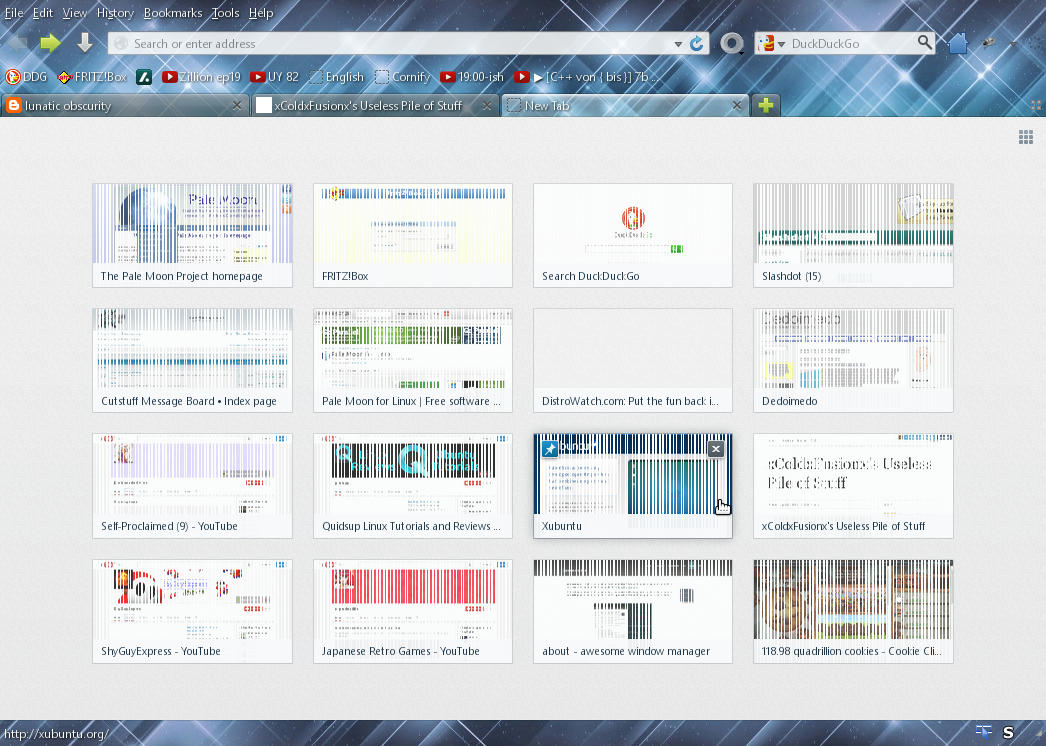Close the xColdxFusionx's tab
The image size is (1046, 746).
[x=487, y=105]
